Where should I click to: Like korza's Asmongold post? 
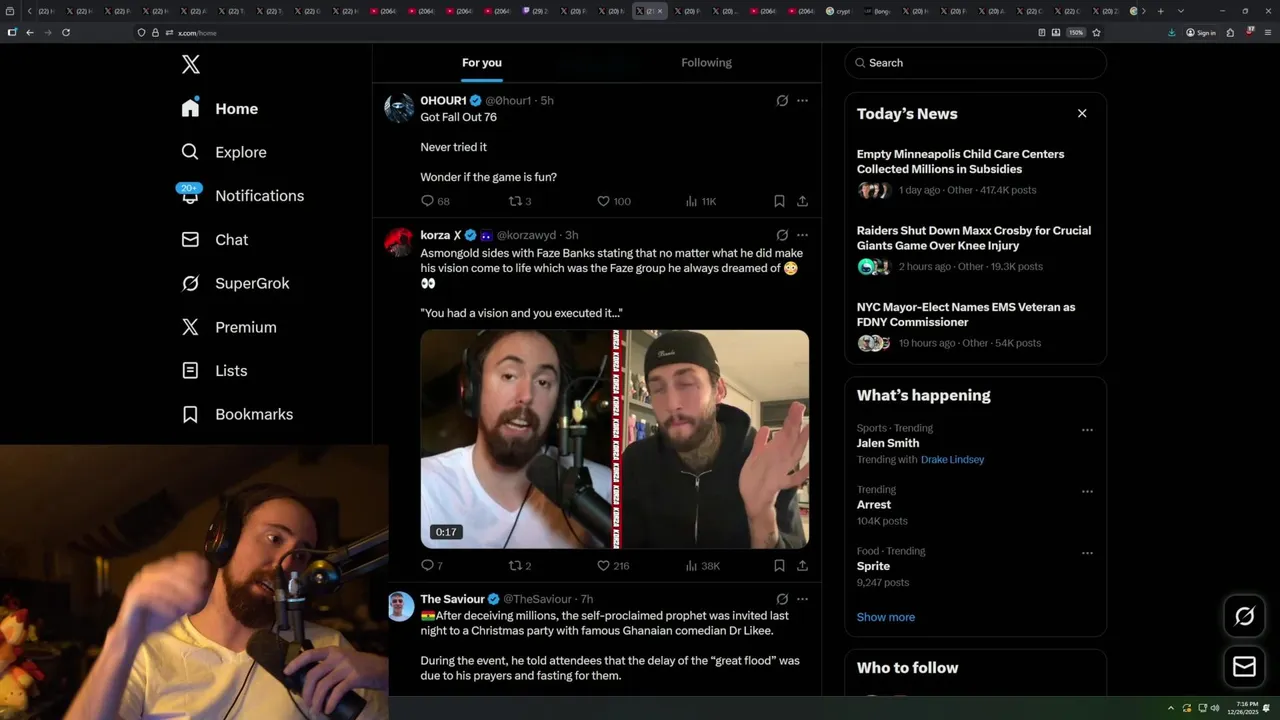click(x=613, y=566)
